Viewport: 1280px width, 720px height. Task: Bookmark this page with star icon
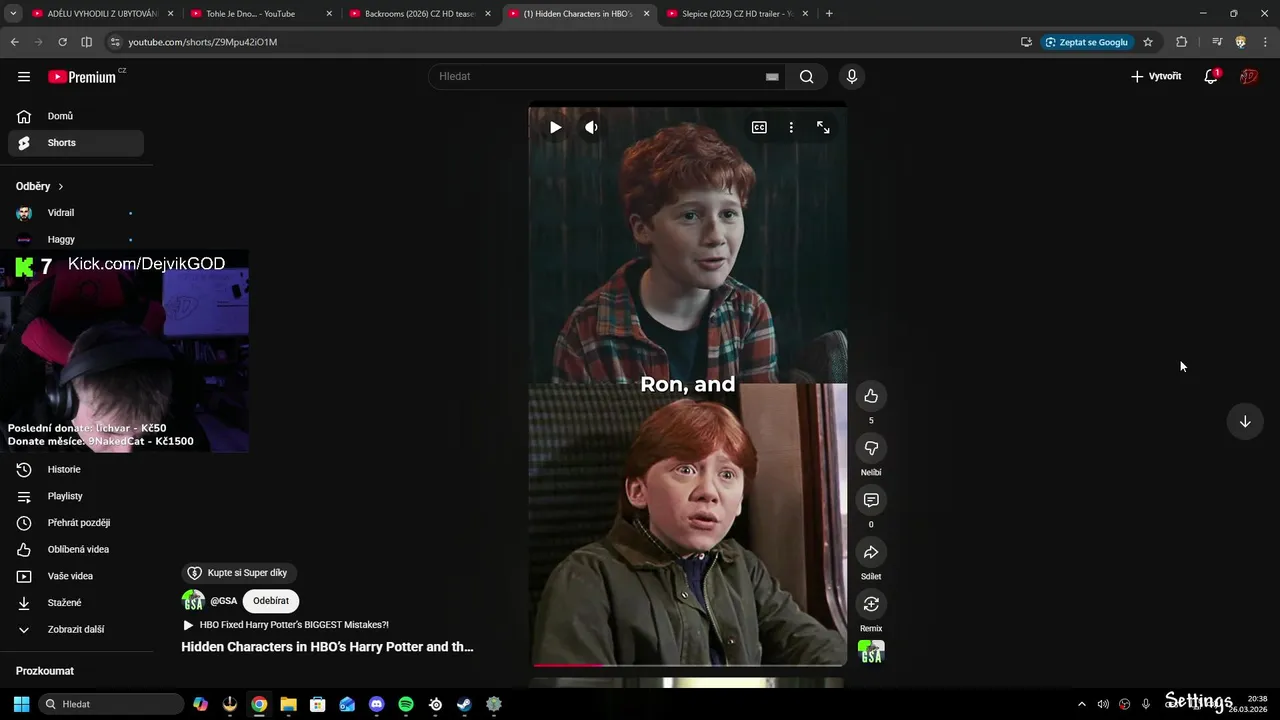point(1148,42)
